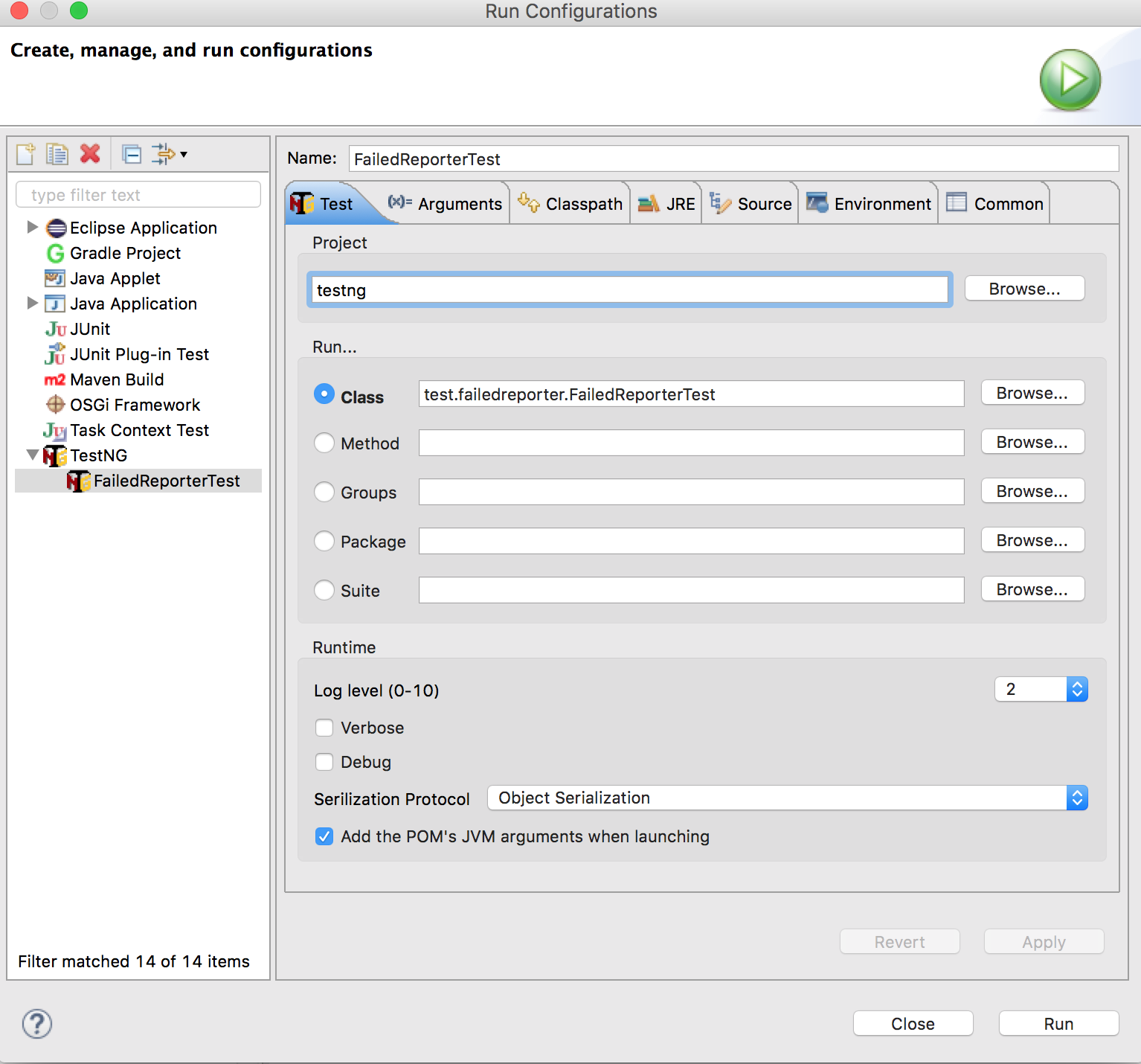Click the Help question mark icon
Screen dimensions: 1141x1064
[x=37, y=1024]
